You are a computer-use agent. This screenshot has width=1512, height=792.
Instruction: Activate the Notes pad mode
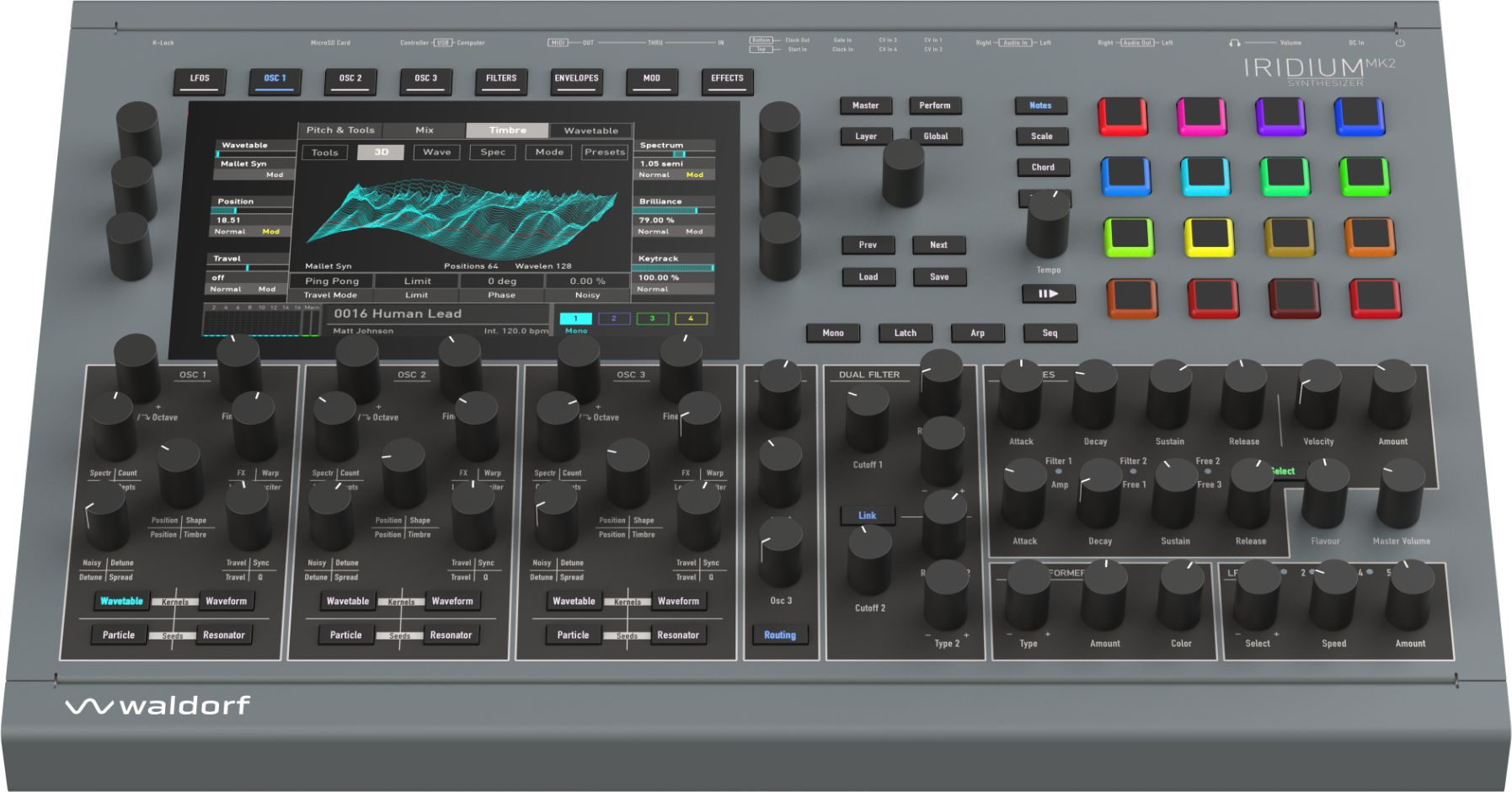click(x=1041, y=105)
